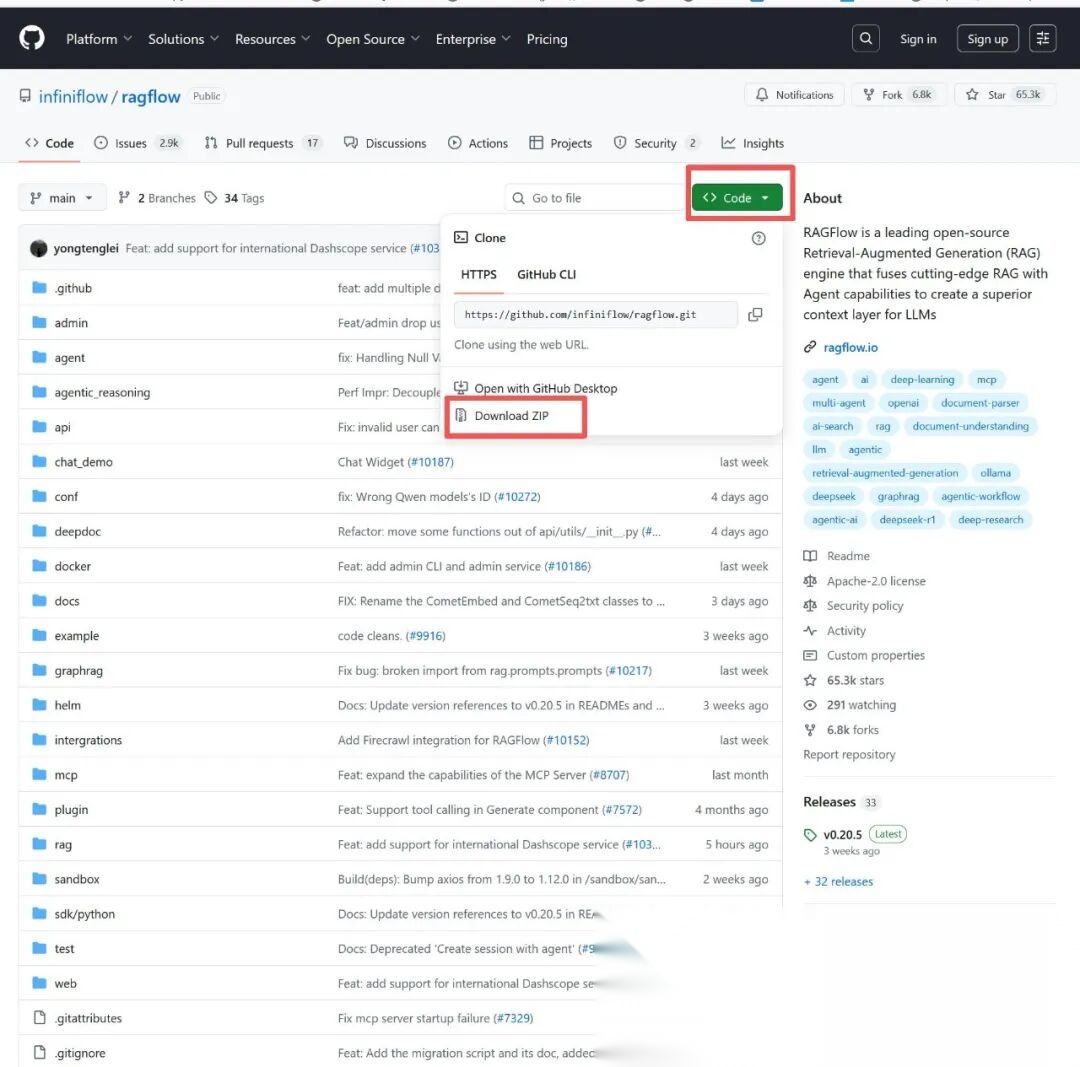Viewport: 1080px width, 1067px height.
Task: Open the agentic_reasoning folder
Action: pos(102,393)
